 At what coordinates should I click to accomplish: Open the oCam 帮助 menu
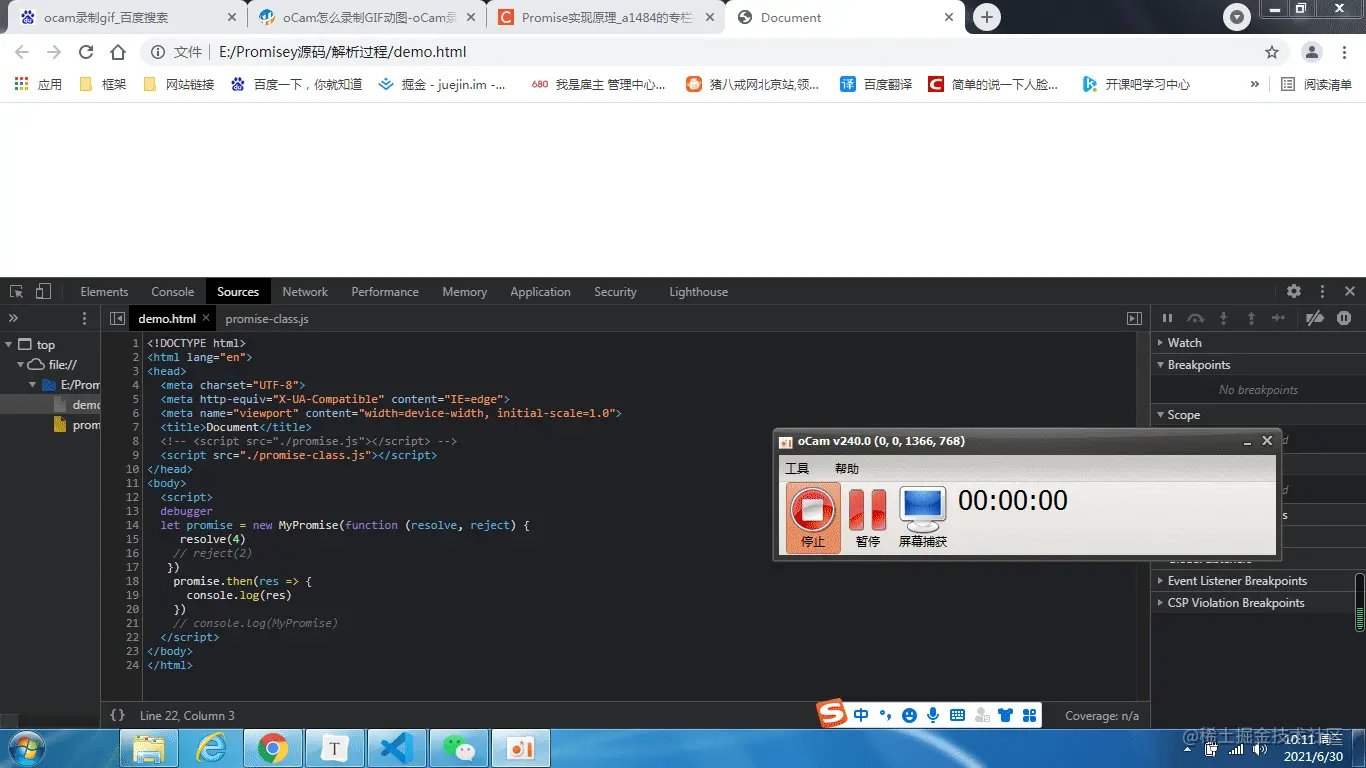click(847, 469)
